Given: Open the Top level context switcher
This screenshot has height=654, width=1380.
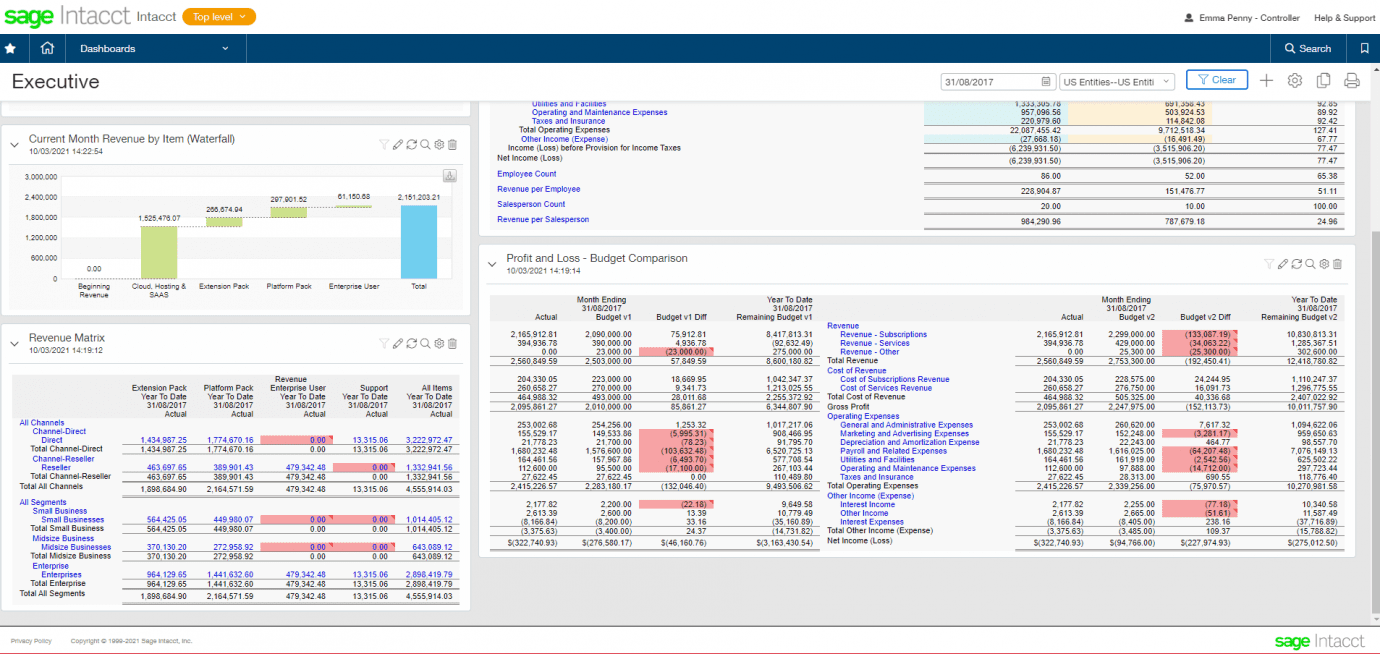Looking at the screenshot, I should (x=218, y=17).
